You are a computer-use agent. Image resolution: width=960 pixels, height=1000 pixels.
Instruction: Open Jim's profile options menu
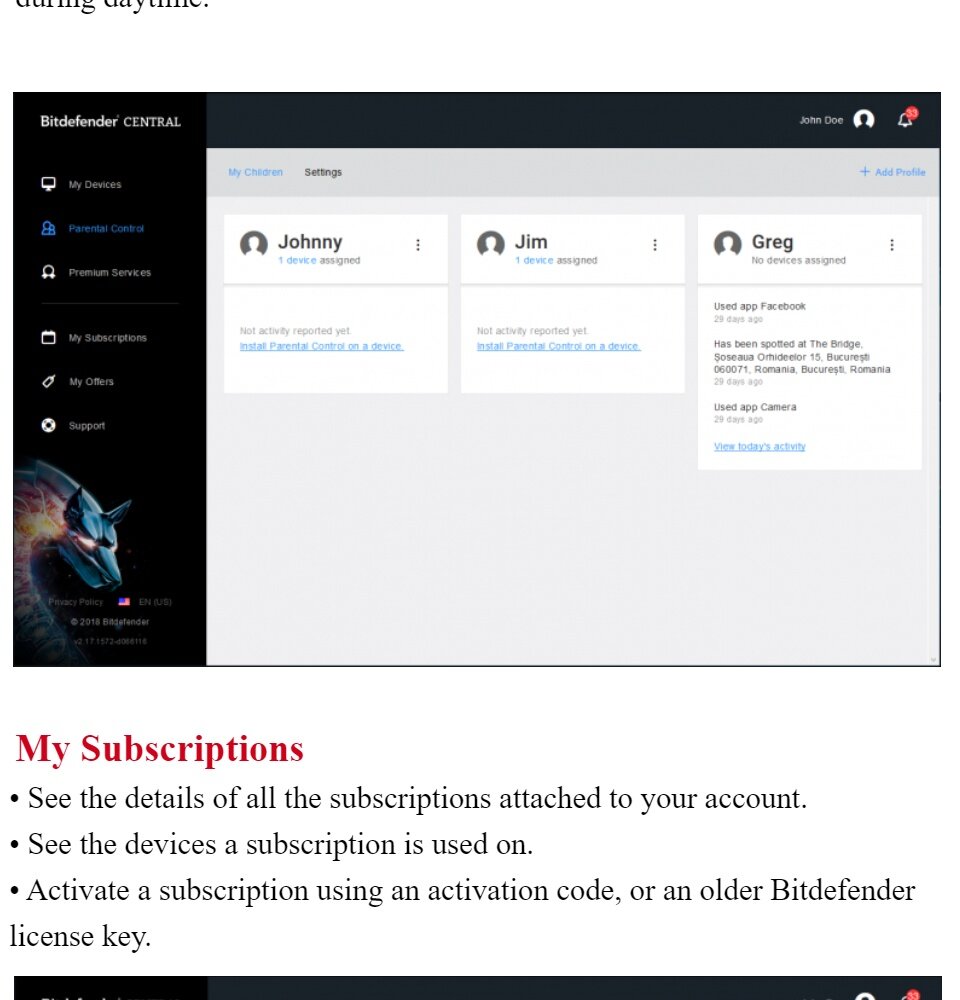click(x=654, y=245)
